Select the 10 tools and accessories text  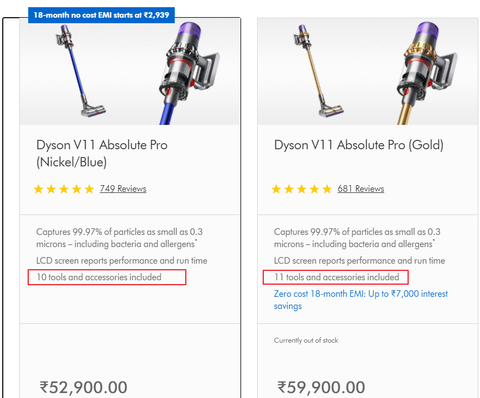coord(99,277)
